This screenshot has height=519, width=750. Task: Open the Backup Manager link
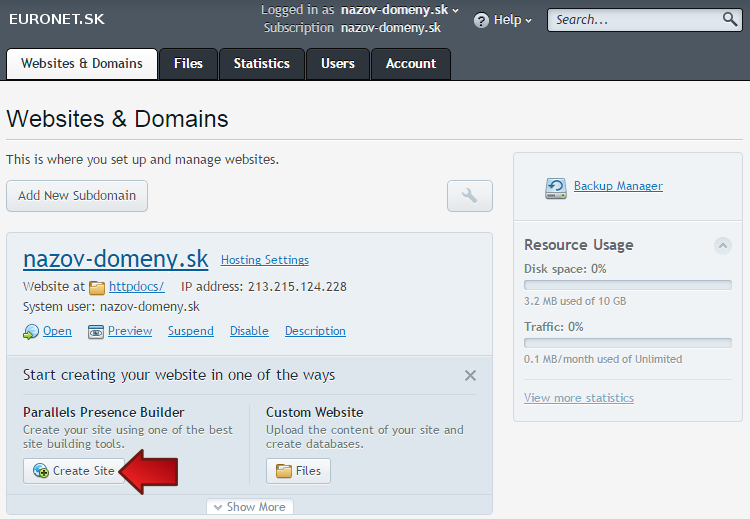[x=618, y=186]
